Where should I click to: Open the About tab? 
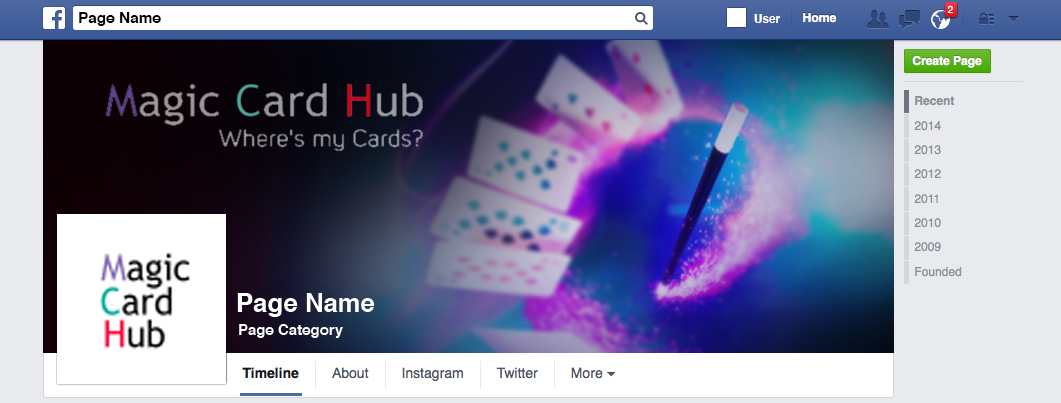click(351, 373)
